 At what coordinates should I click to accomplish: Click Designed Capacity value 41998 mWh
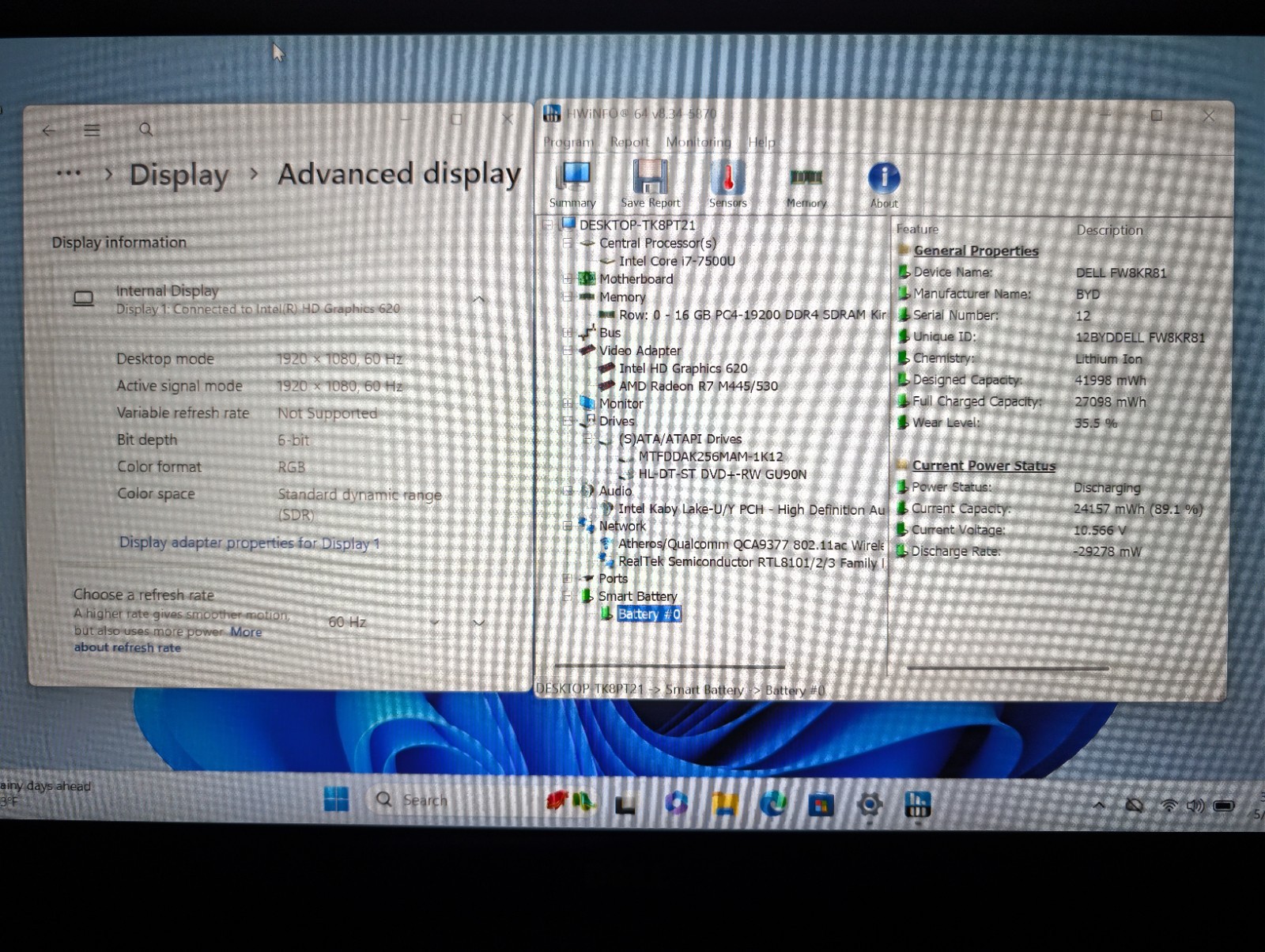1110,380
